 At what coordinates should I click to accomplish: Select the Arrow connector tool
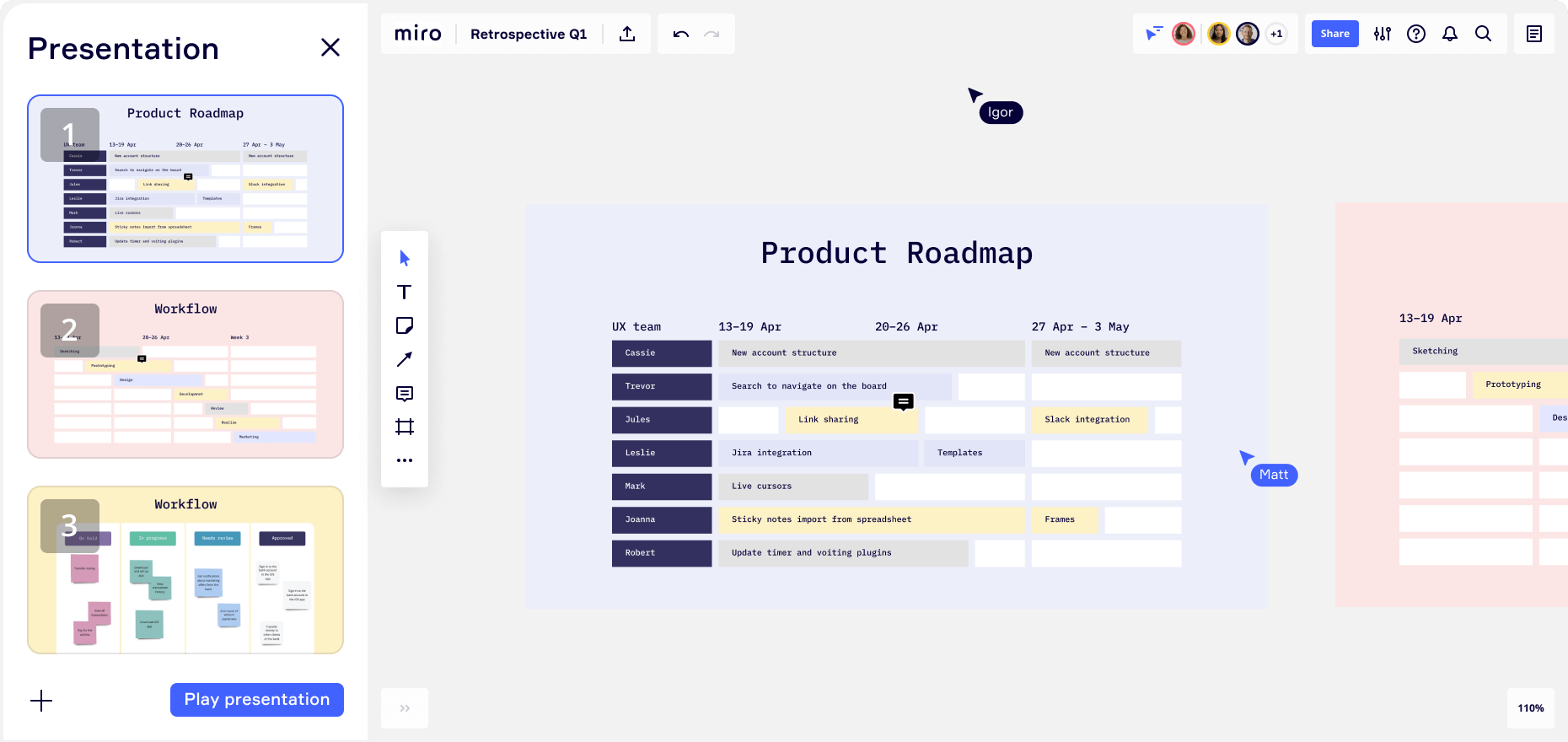pyautogui.click(x=405, y=359)
